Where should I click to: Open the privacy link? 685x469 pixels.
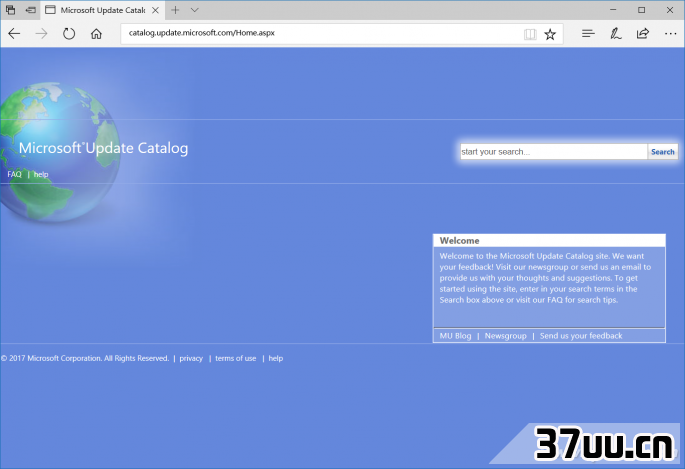[191, 358]
